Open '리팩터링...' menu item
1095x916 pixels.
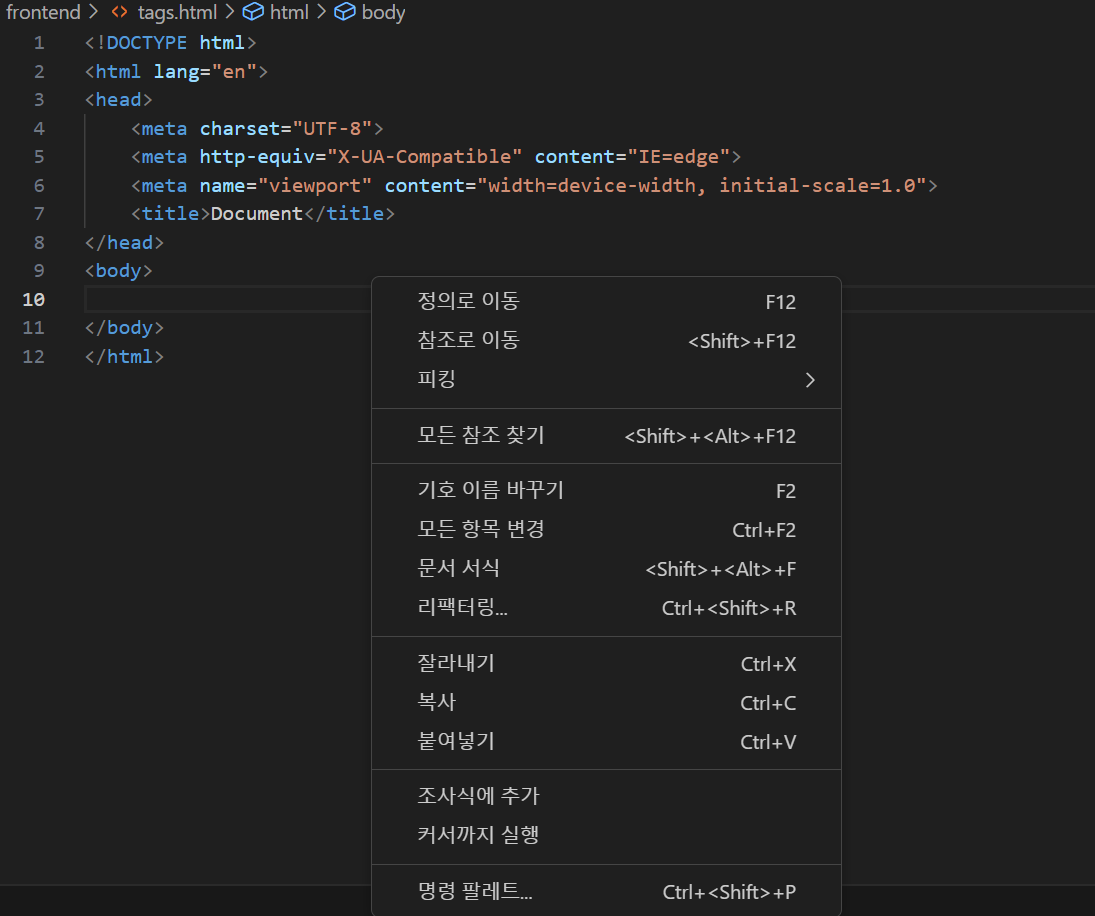coord(606,608)
